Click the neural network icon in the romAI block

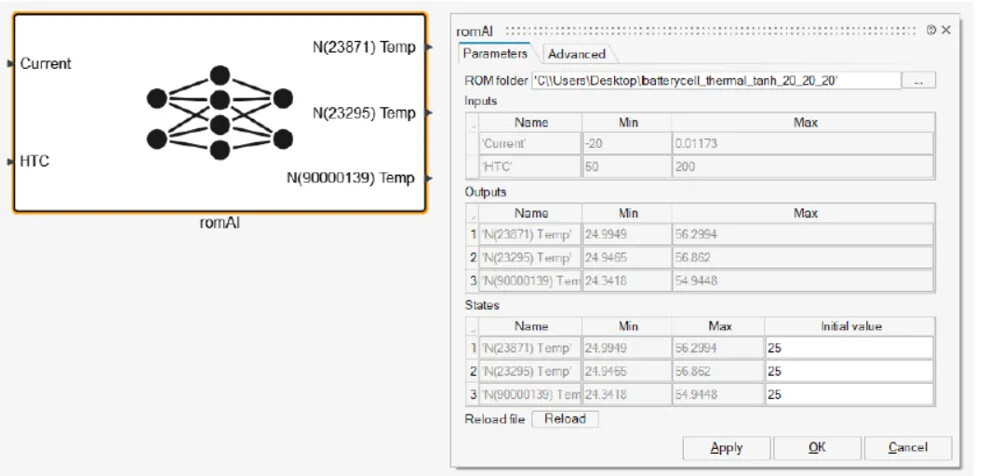pyautogui.click(x=219, y=113)
